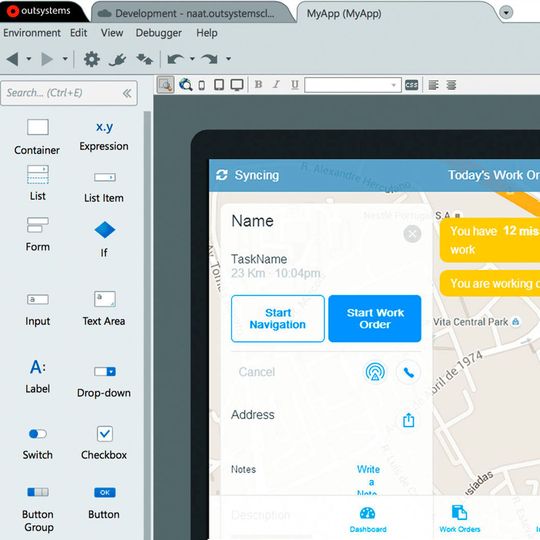Select the Label widget
540x540 pixels.
38,376
